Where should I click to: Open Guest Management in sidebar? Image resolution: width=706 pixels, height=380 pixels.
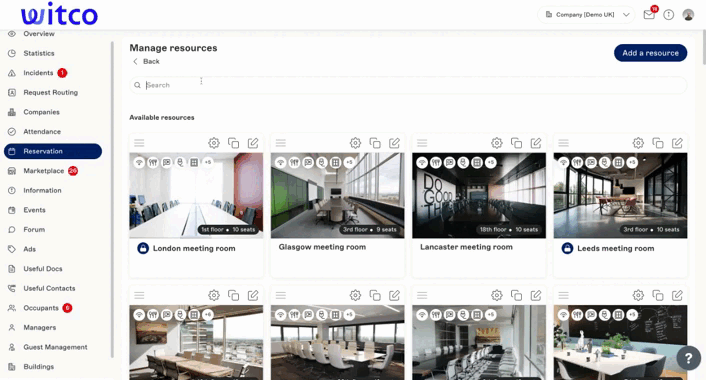point(55,347)
